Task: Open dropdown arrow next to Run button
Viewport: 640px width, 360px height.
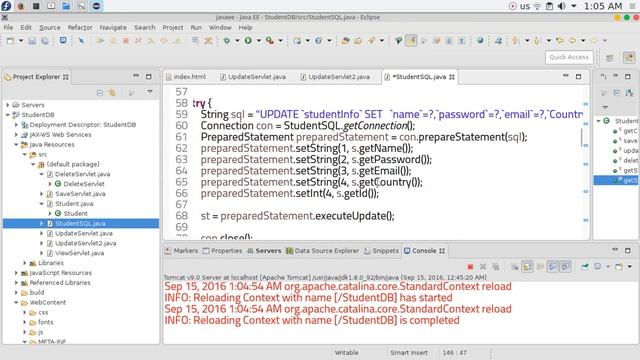Action: (258, 40)
